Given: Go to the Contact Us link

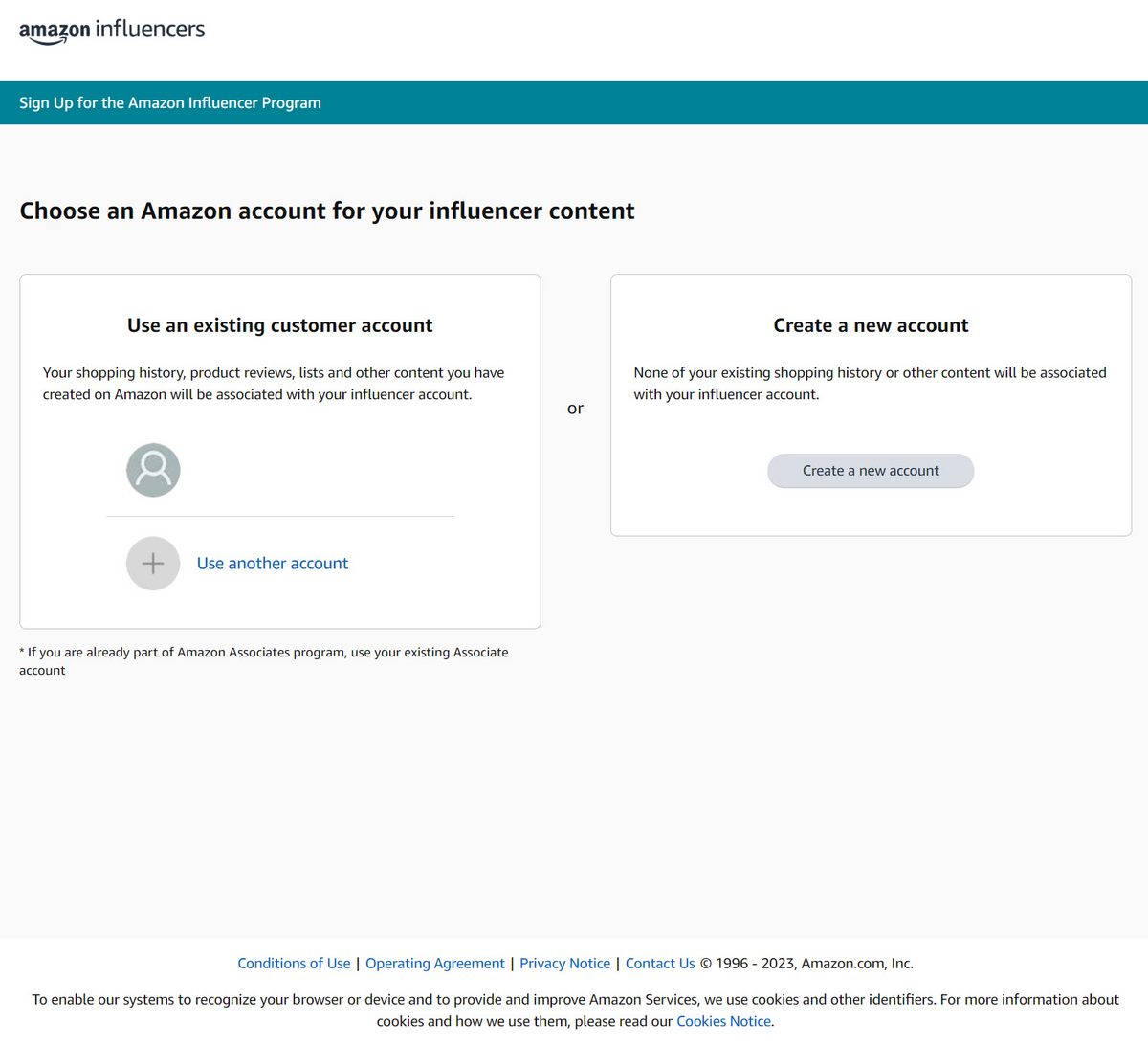Looking at the screenshot, I should (660, 964).
